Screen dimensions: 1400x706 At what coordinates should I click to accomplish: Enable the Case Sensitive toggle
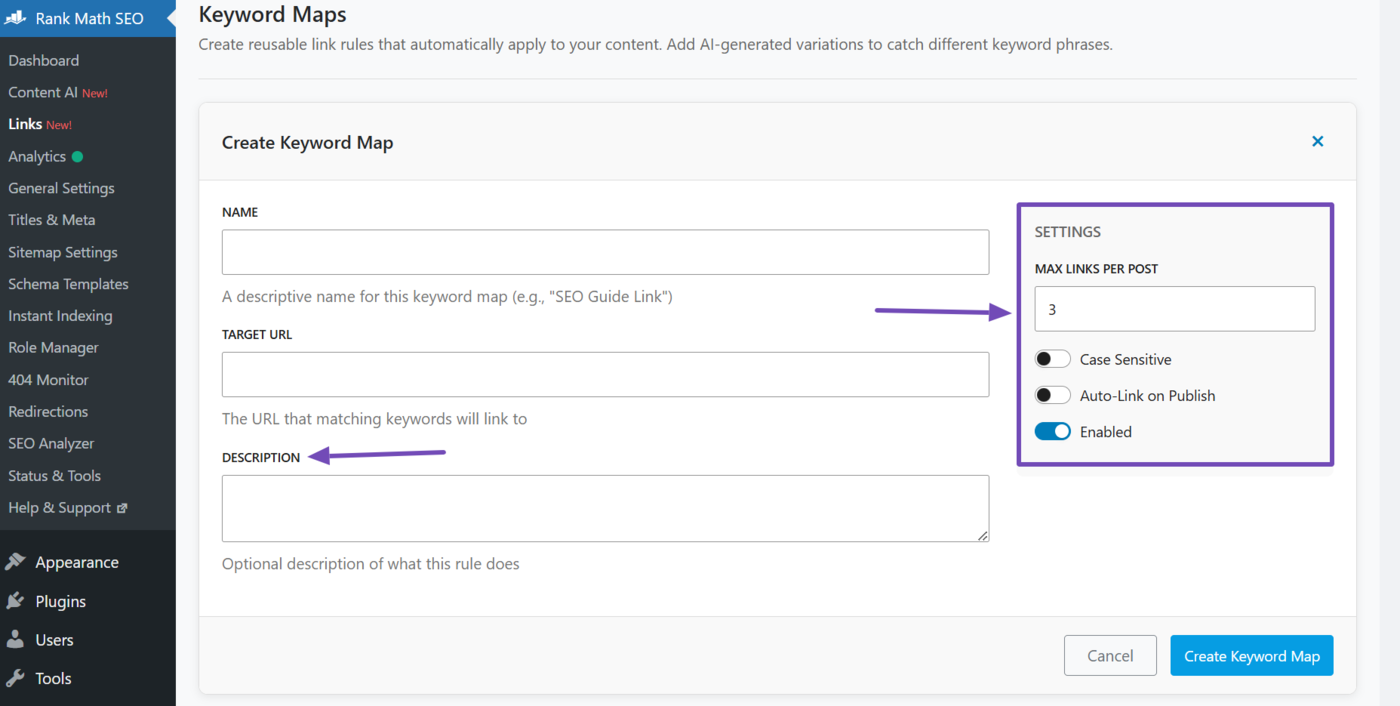[x=1052, y=358]
